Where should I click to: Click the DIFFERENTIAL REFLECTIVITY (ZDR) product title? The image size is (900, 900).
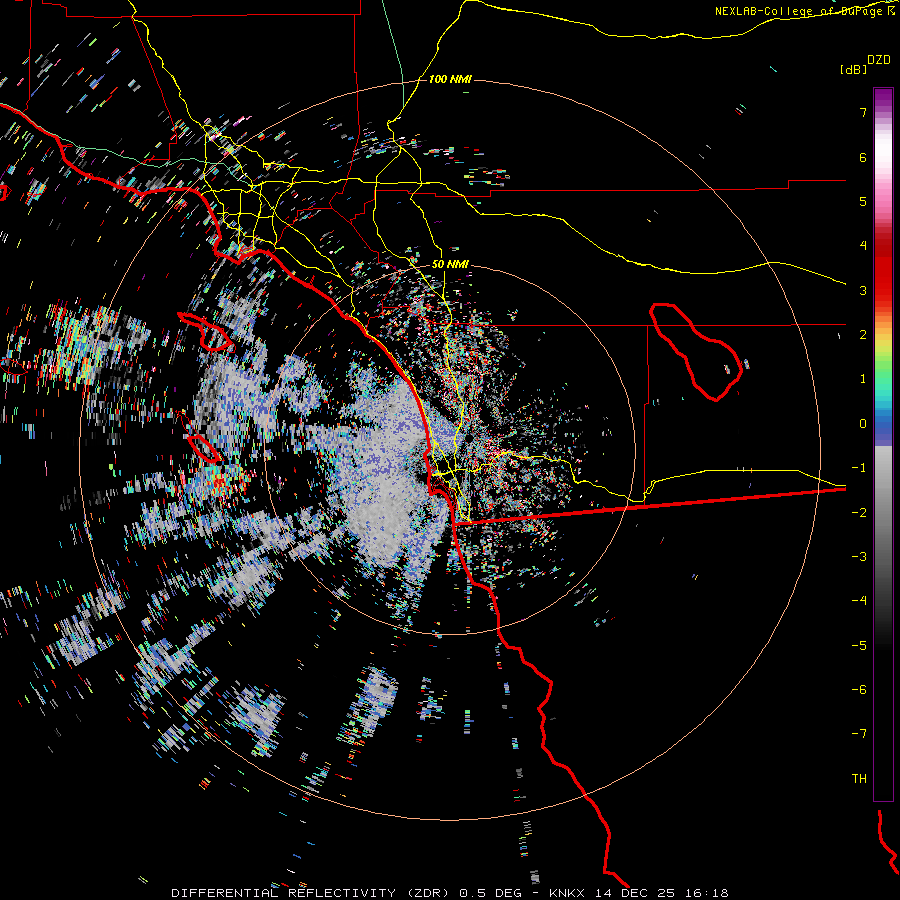(x=312, y=893)
